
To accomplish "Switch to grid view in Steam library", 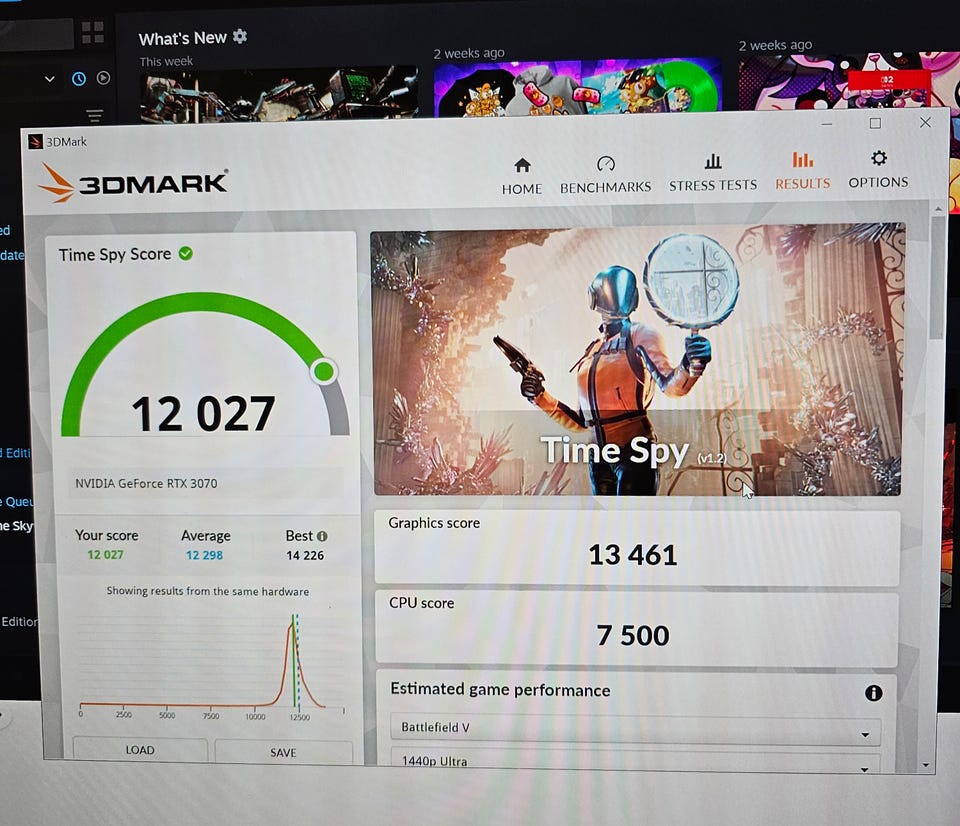I will pyautogui.click(x=92, y=32).
